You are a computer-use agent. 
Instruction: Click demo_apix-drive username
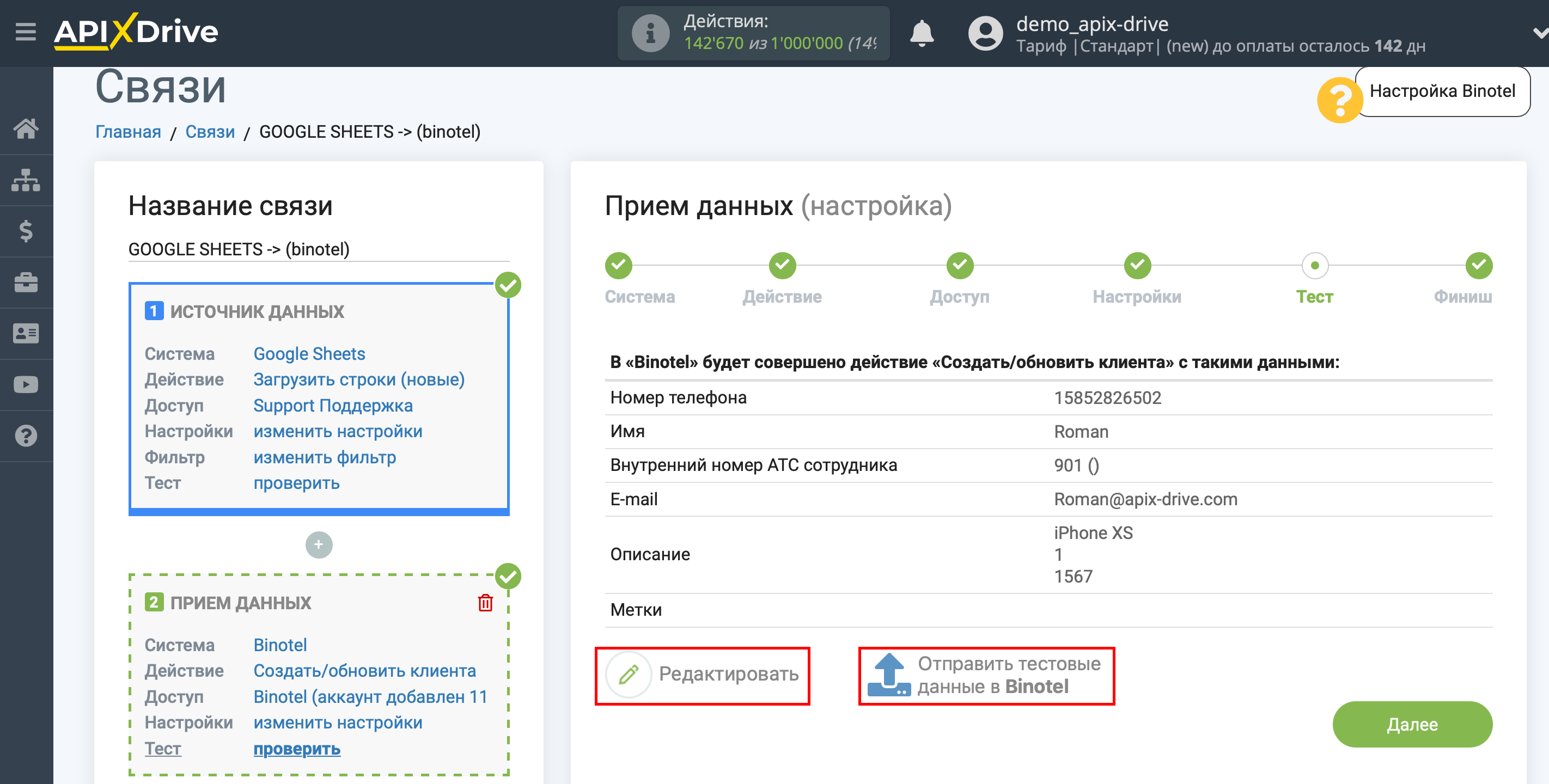[1092, 23]
